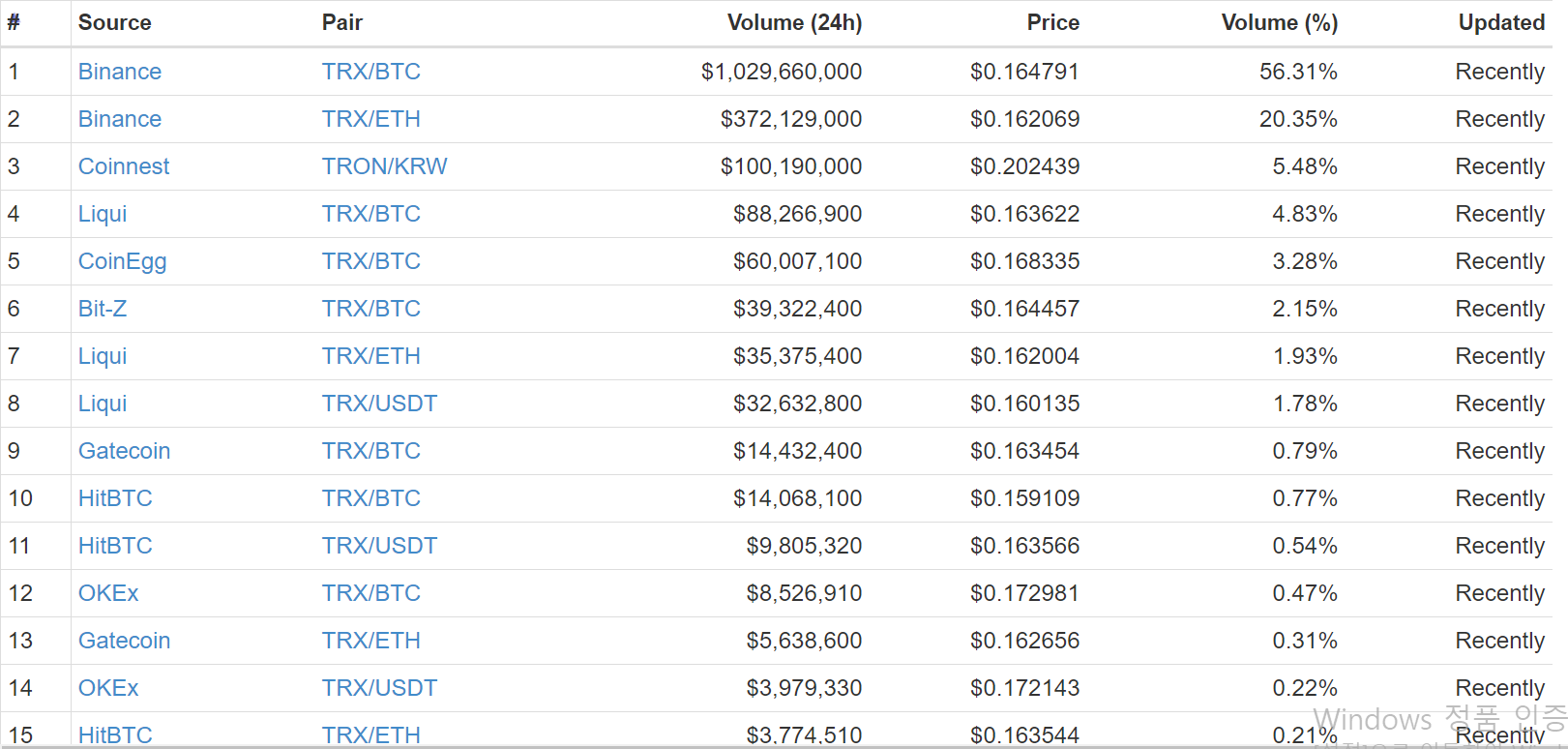
Task: Open TRX/USDT pair in OKEx row 14
Action: (380, 688)
